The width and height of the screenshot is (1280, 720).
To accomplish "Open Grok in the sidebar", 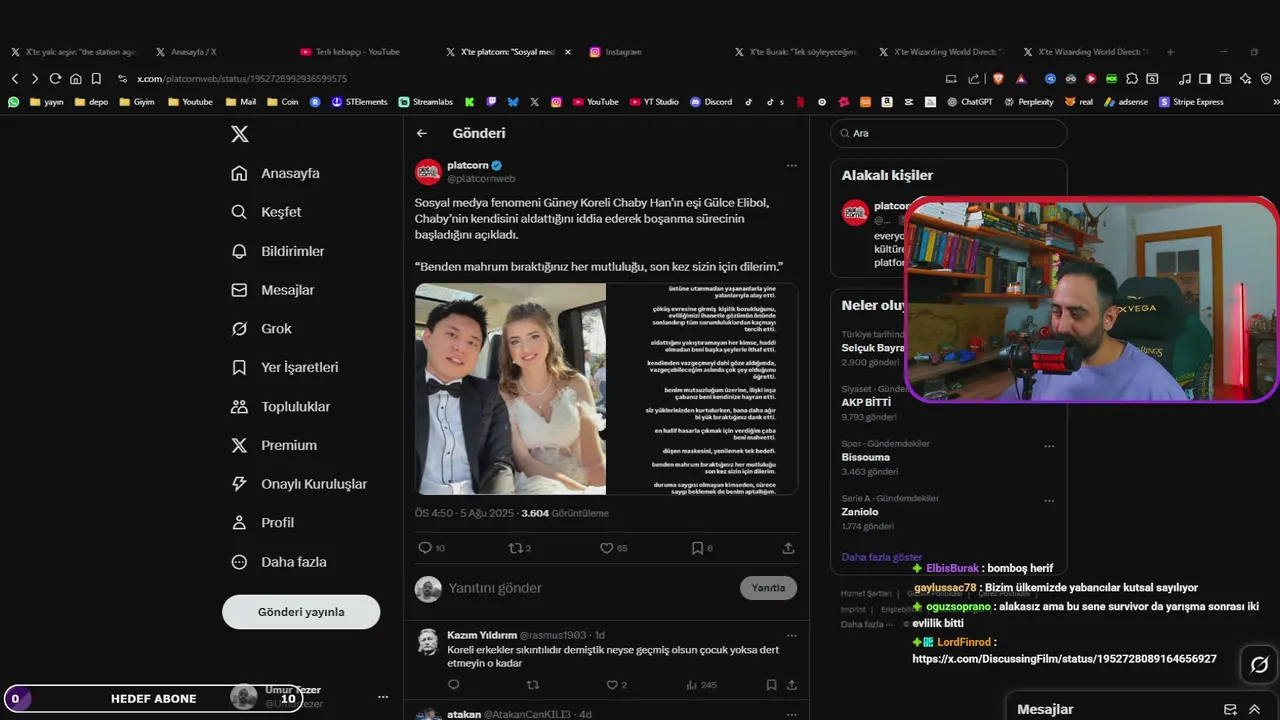I will pos(261,329).
